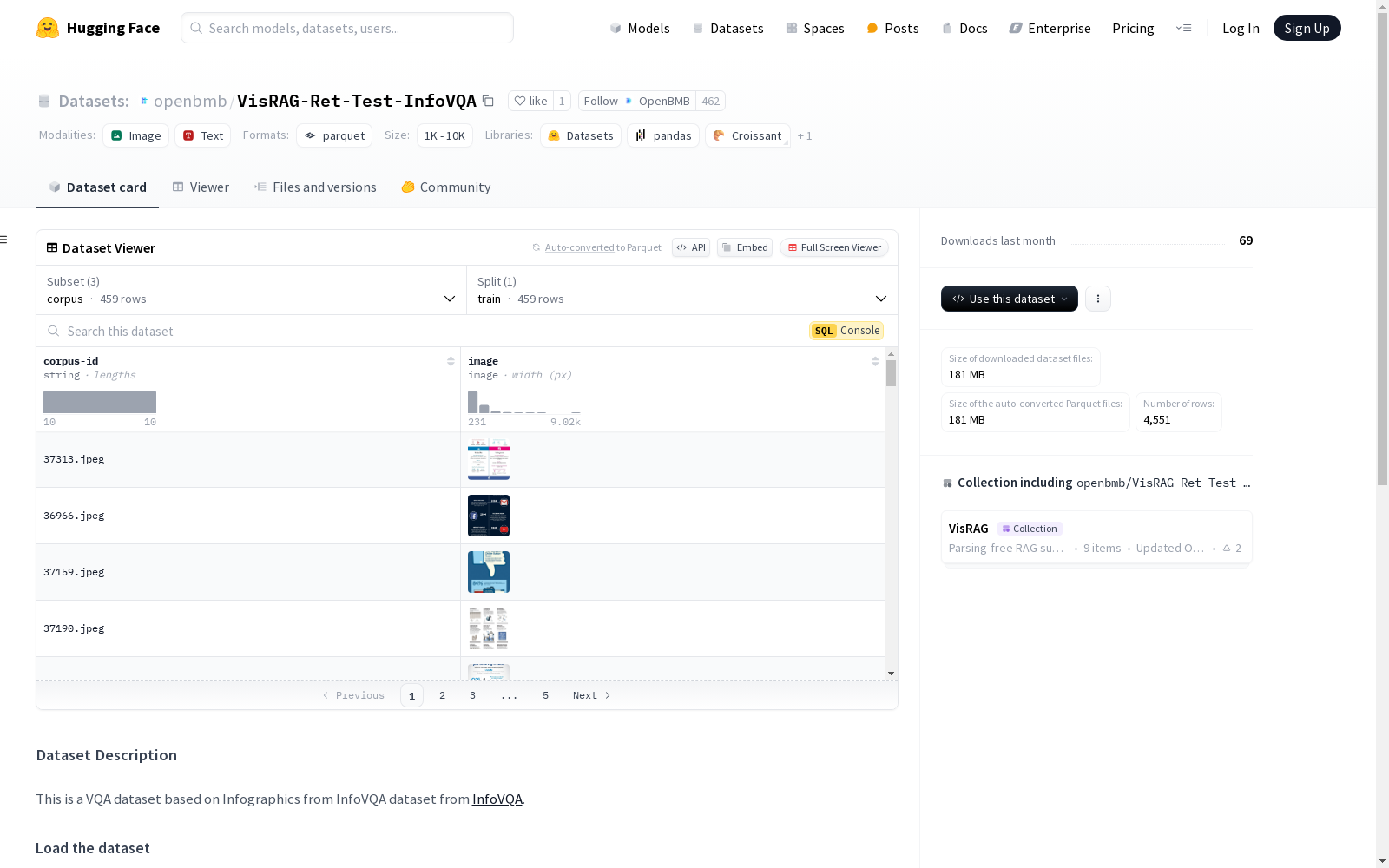Click the Log In link
This screenshot has height=868, width=1389.
1241,28
